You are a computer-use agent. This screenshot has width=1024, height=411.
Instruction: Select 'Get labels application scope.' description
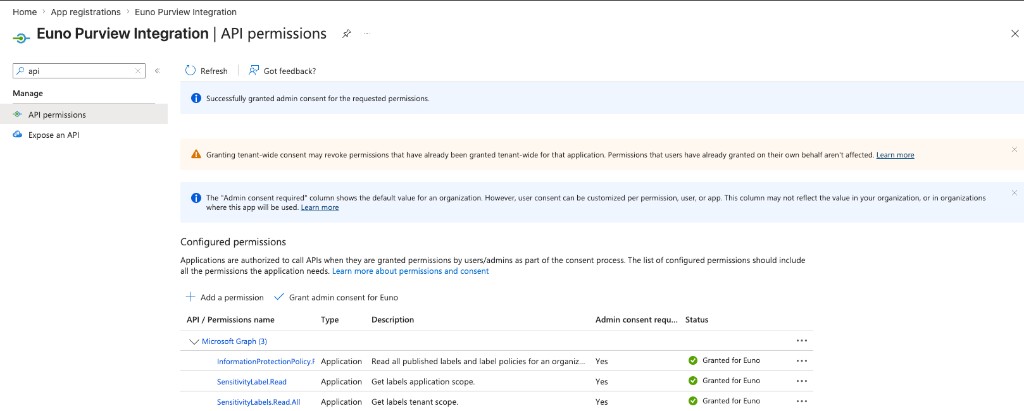(423, 382)
